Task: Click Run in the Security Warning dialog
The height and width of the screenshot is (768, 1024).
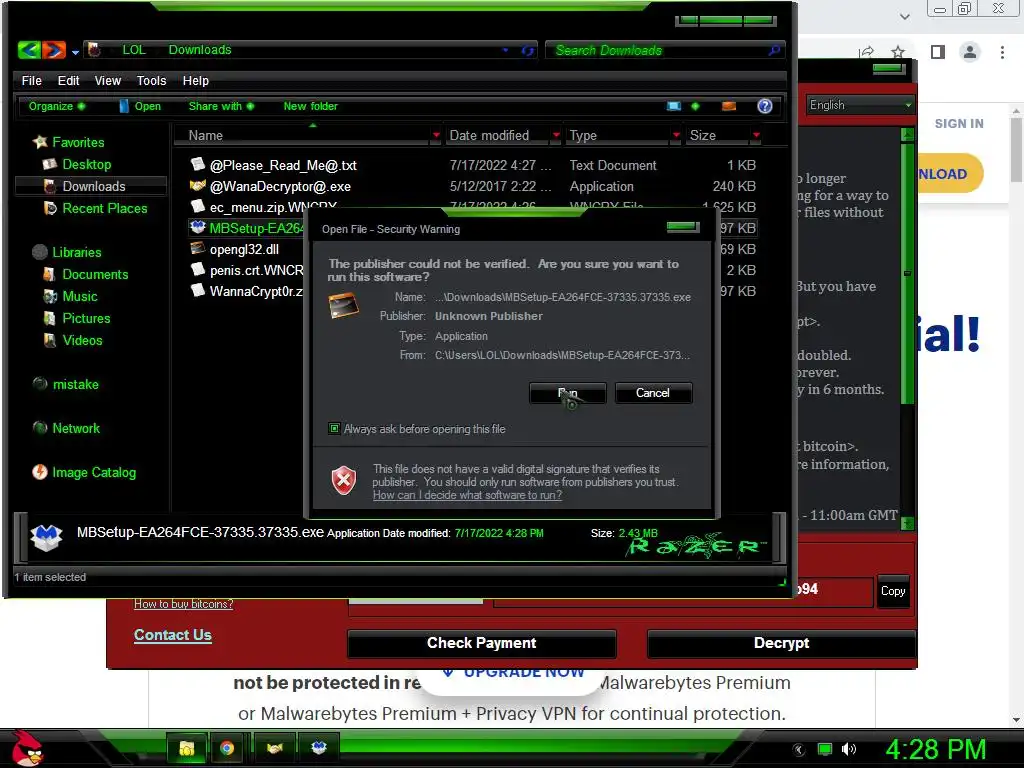Action: tap(568, 393)
